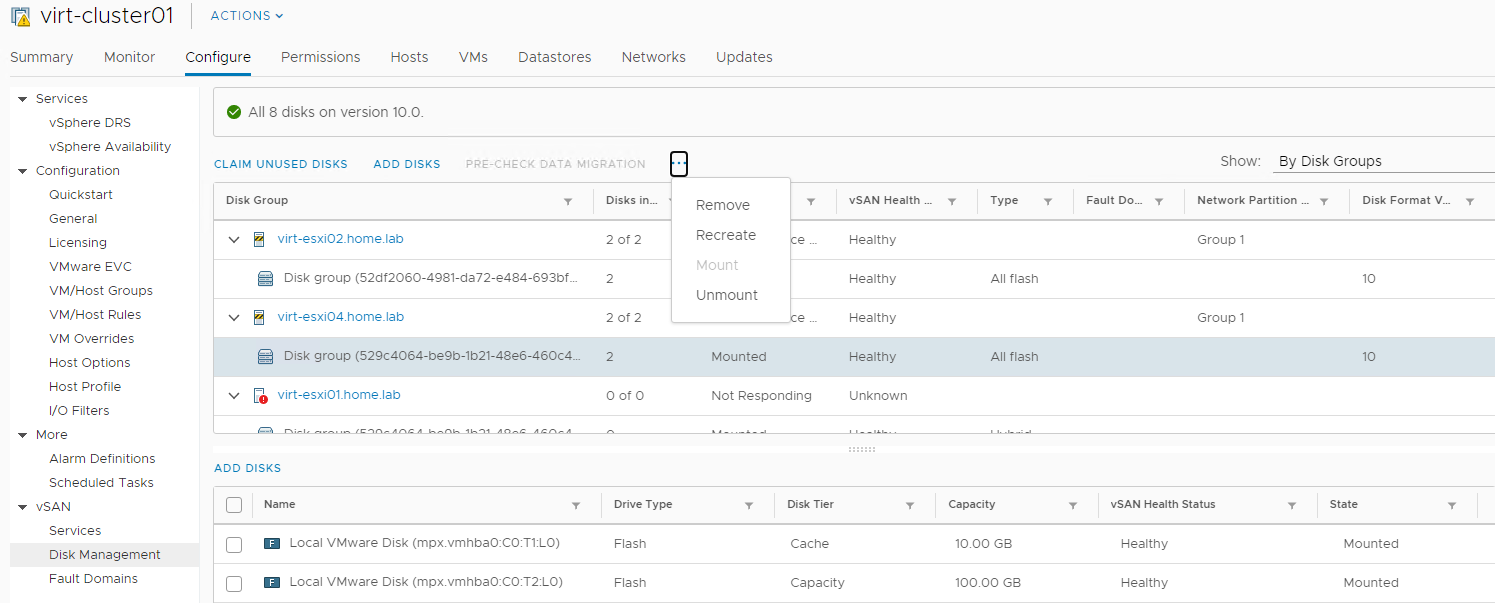Switch to the VMs tab
1495x603 pixels.
[x=473, y=57]
